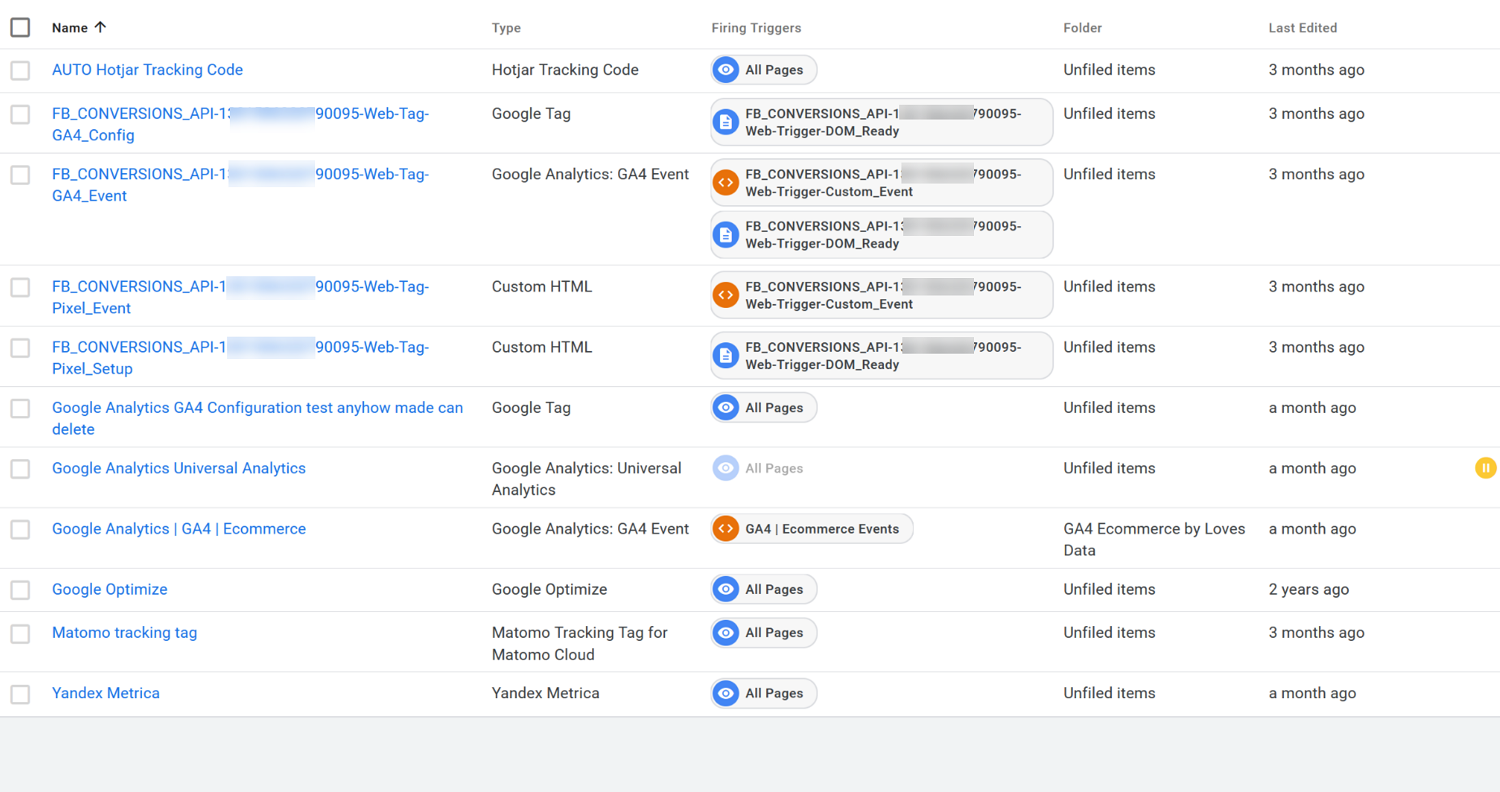Select the Google Analytics GA4 Ecommerce checkbox
This screenshot has height=792, width=1500.
pyautogui.click(x=20, y=529)
